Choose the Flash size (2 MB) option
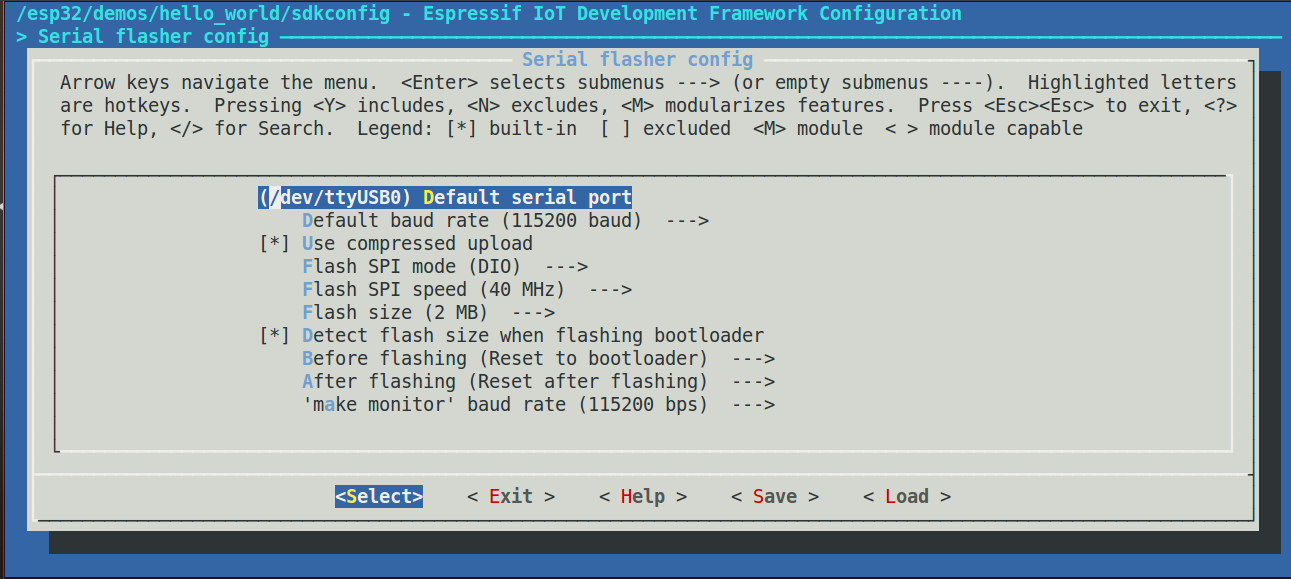This screenshot has height=579, width=1291. tap(394, 312)
